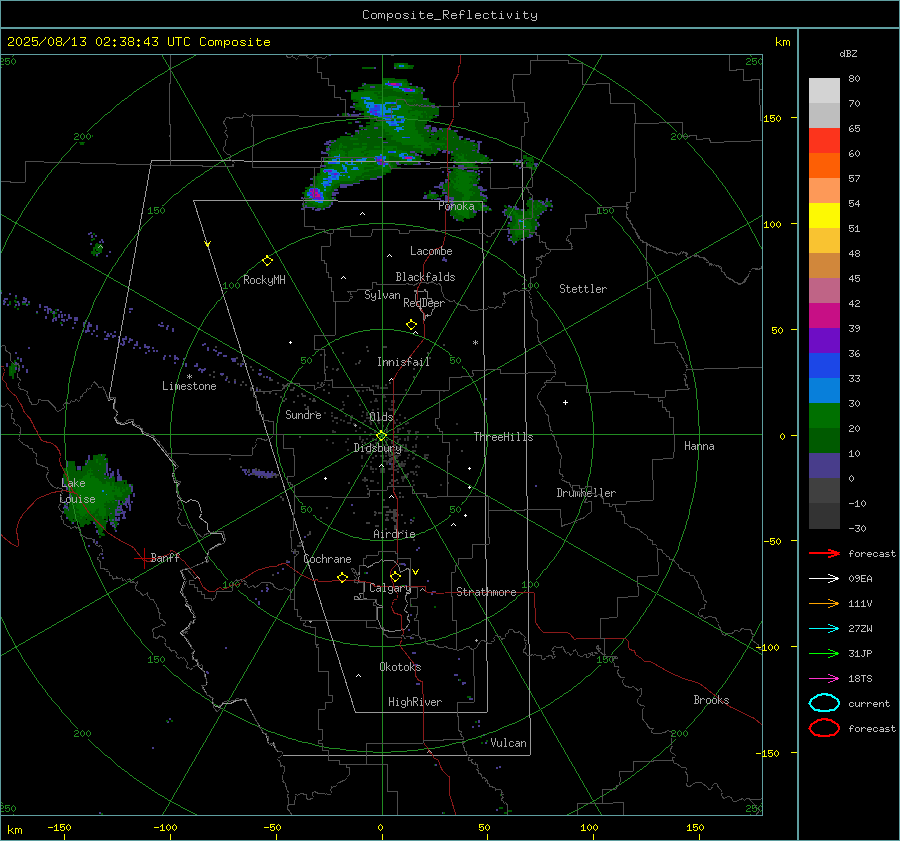The height and width of the screenshot is (841, 900).
Task: Click the storm cell echo east of Ponoka
Action: (526, 219)
